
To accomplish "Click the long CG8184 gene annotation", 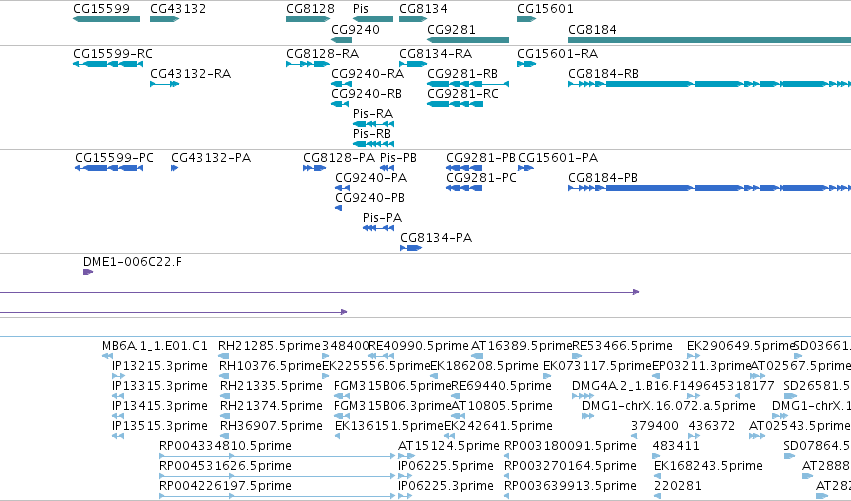I will [709, 40].
